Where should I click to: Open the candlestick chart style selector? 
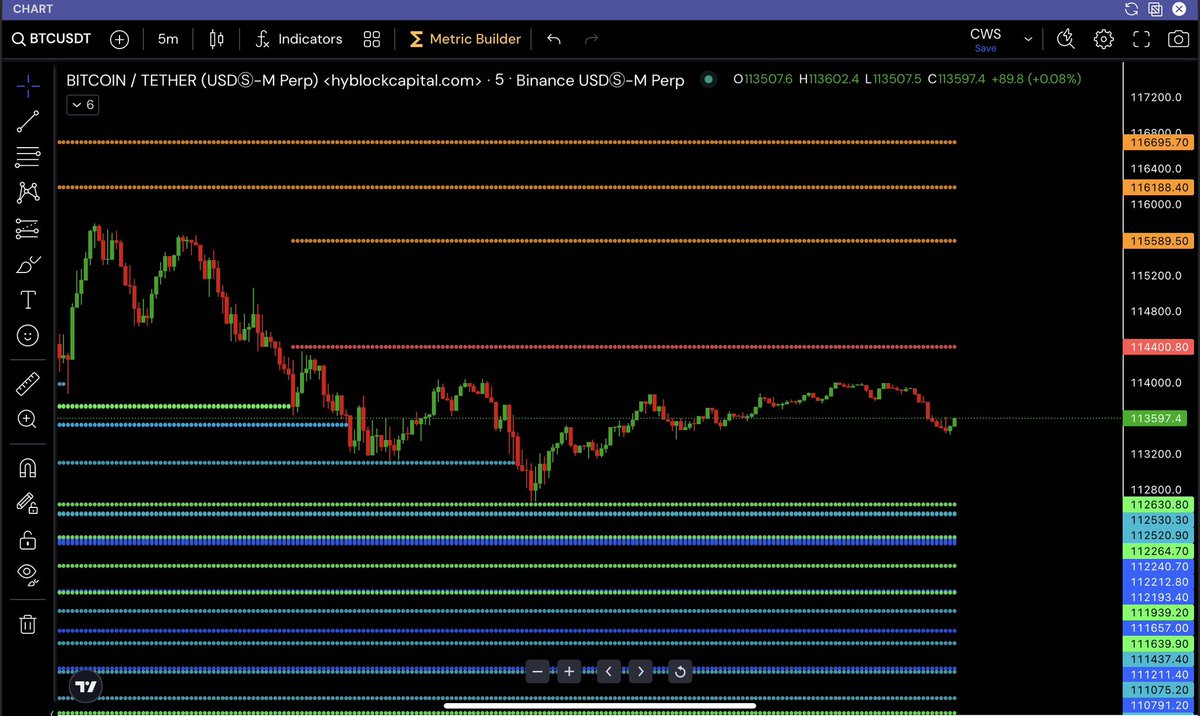tap(216, 39)
